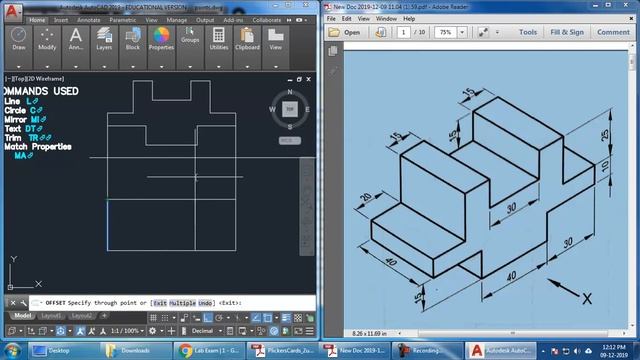Open the File menu in Adobe Reader
The width and height of the screenshot is (640, 360).
[331, 19]
